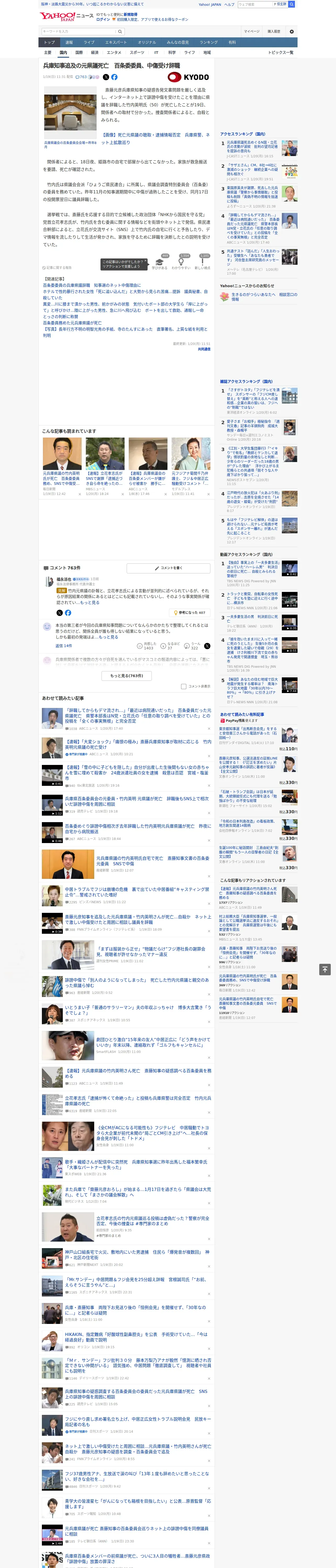This screenshot has width=336, height=1568.
Task: Click the magnifier search icon beside keyword field
Action: click(x=120, y=31)
